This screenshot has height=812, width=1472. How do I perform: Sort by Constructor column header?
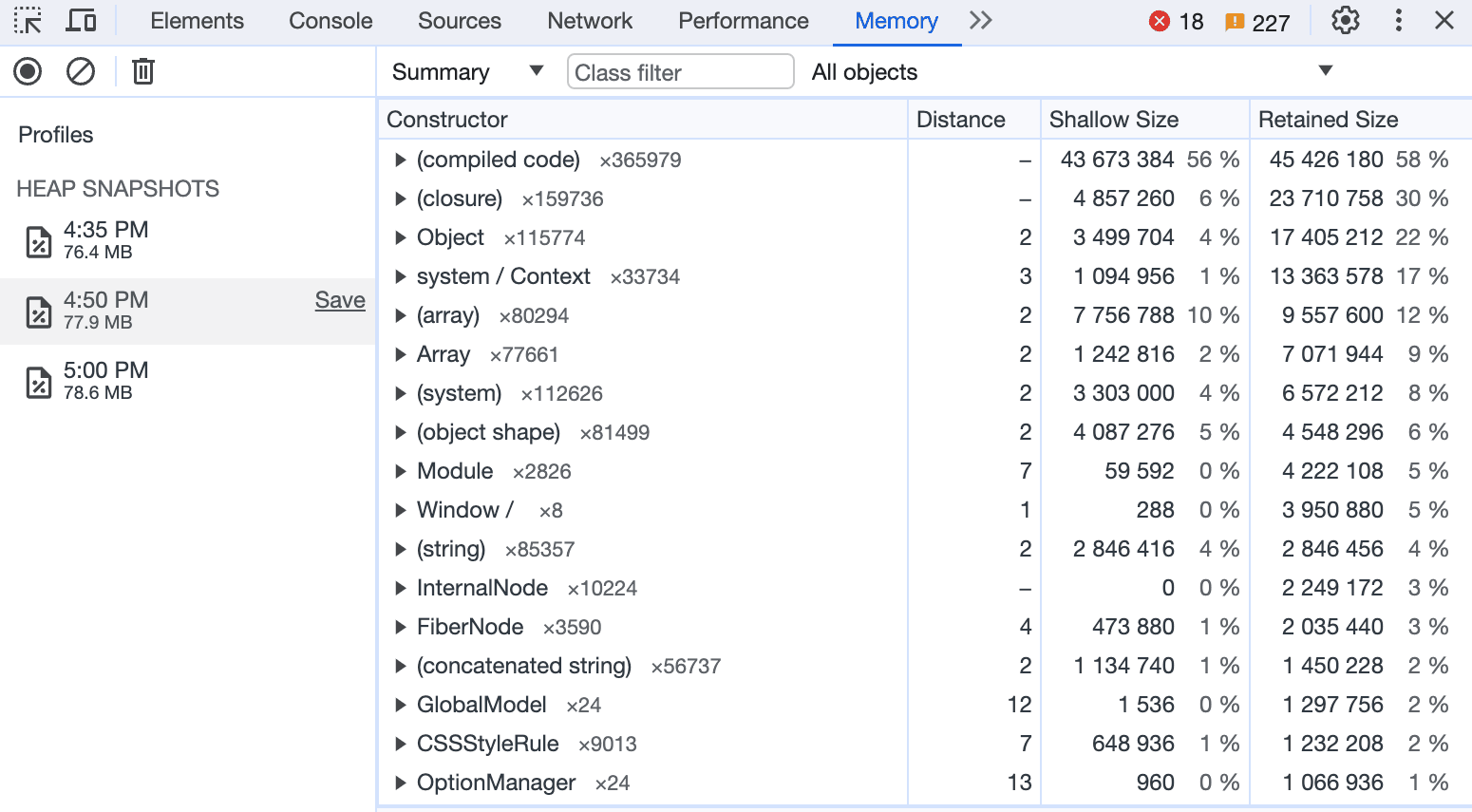(643, 120)
